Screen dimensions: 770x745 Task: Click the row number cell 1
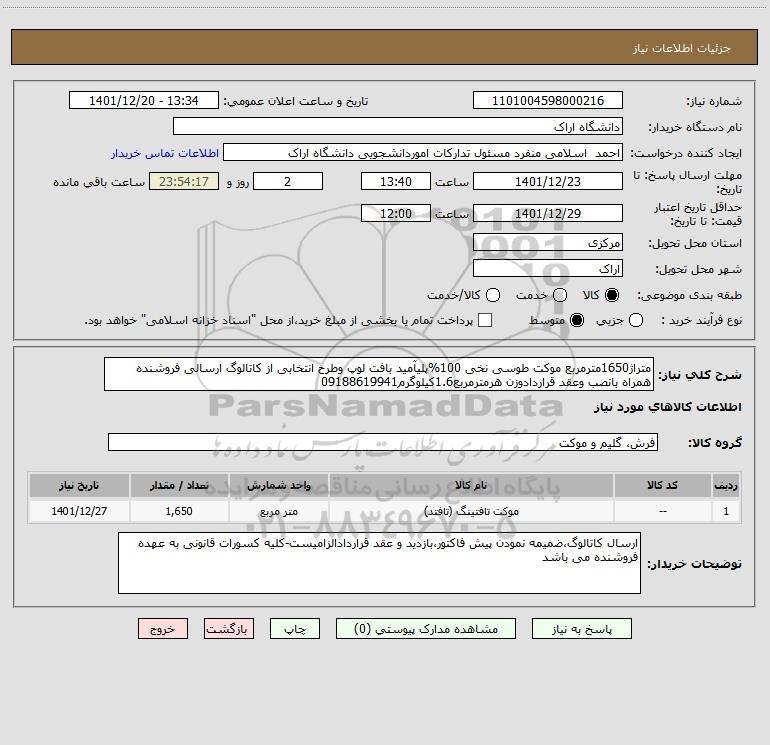[x=726, y=511]
